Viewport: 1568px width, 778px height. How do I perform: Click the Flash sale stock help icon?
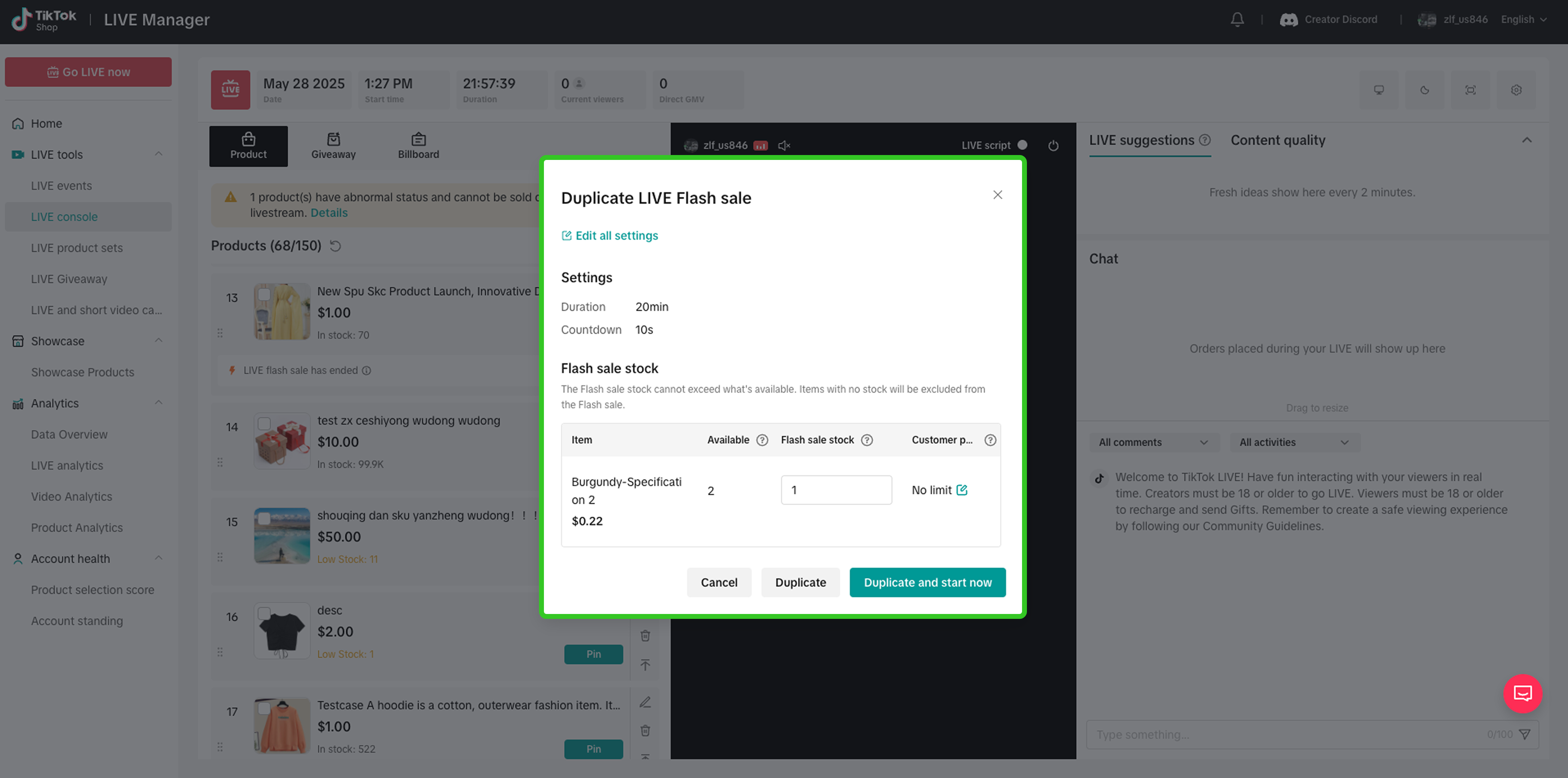point(867,440)
